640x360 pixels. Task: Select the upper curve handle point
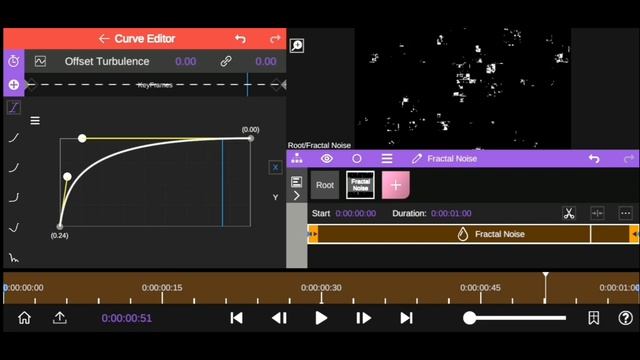click(82, 138)
